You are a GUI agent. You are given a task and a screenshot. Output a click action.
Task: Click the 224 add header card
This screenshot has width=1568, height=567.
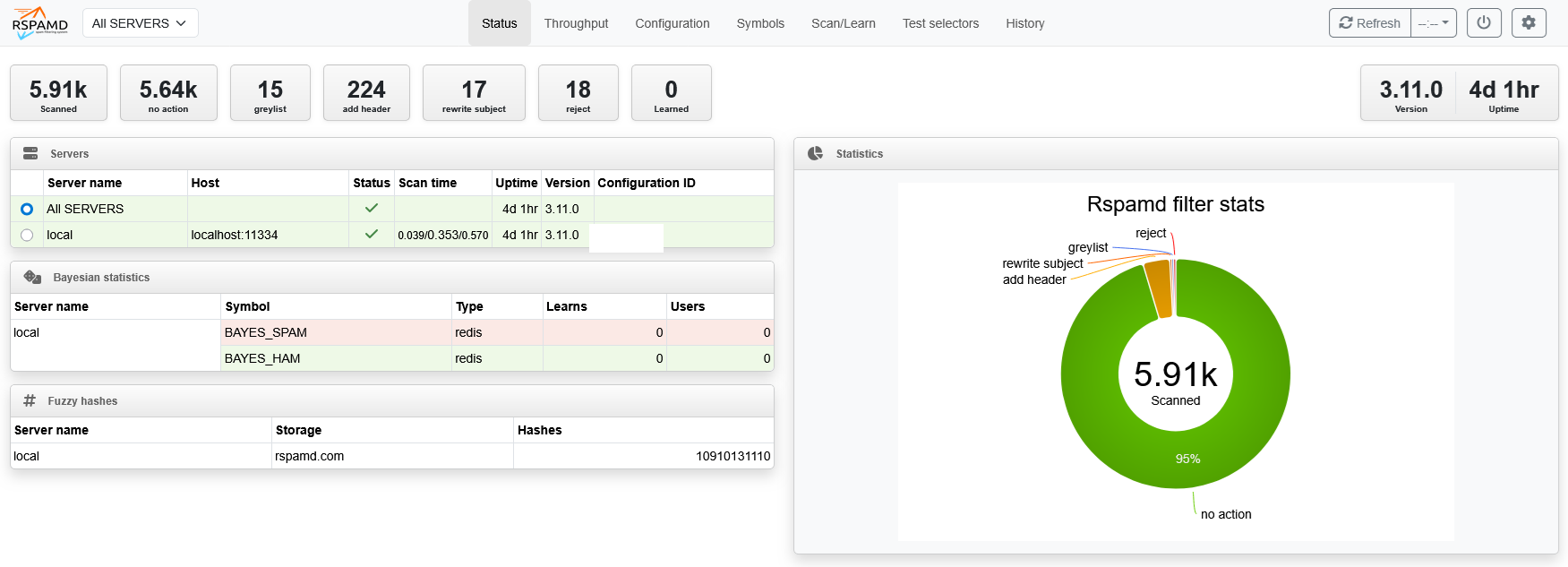pos(366,92)
